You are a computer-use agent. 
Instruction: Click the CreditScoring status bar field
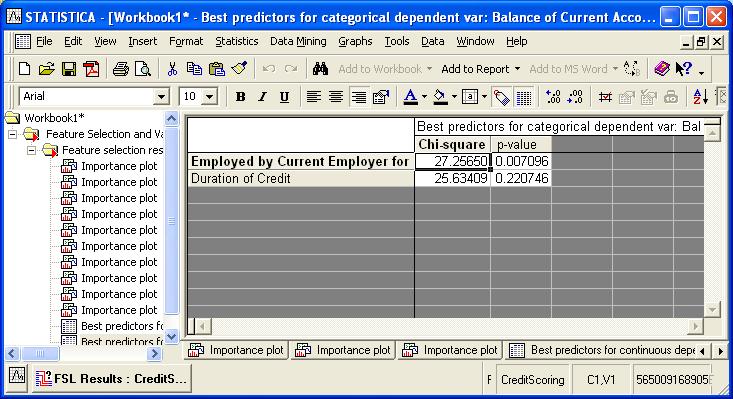(532, 380)
